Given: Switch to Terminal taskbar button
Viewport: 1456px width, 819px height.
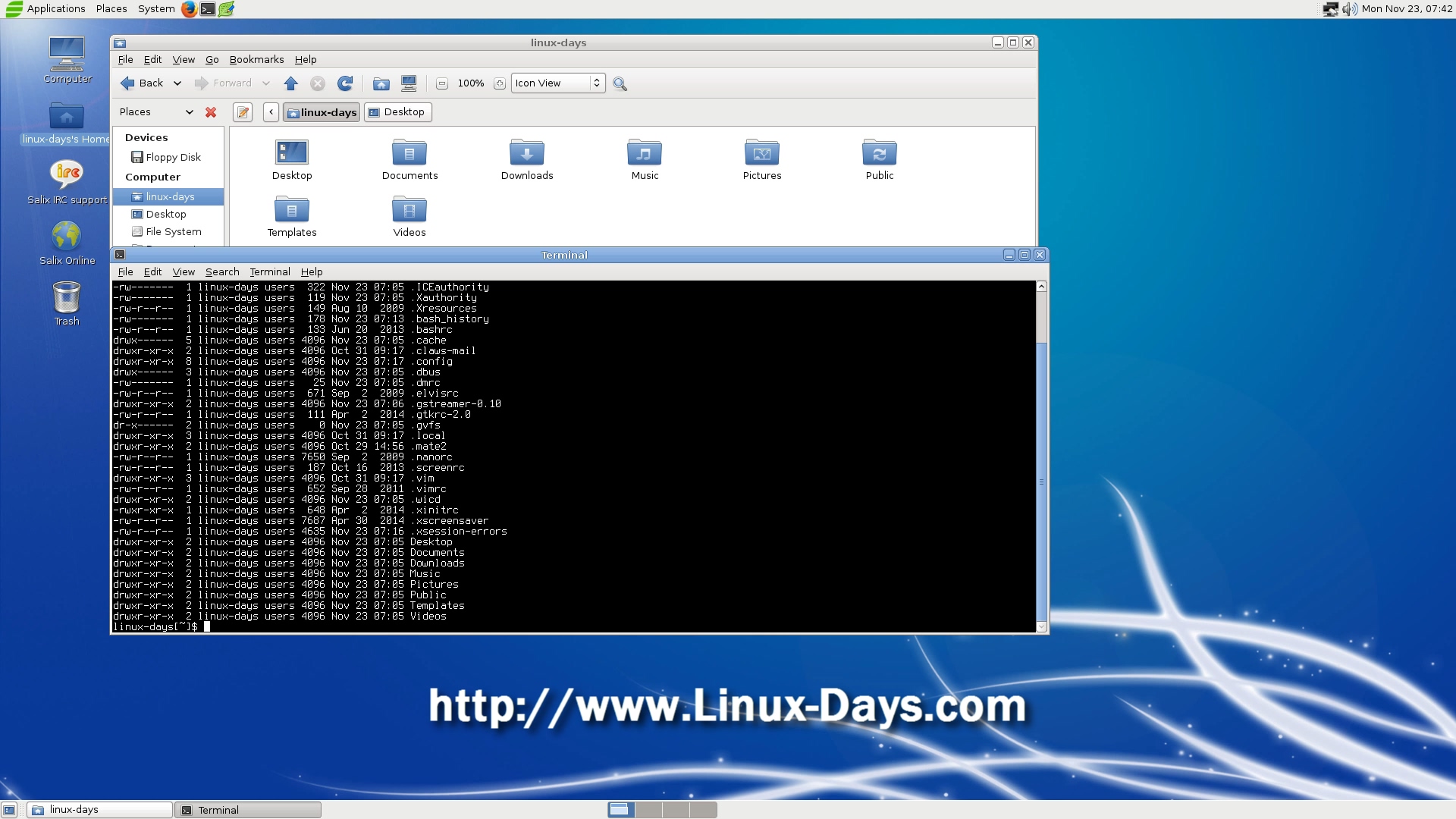Looking at the screenshot, I should point(248,810).
